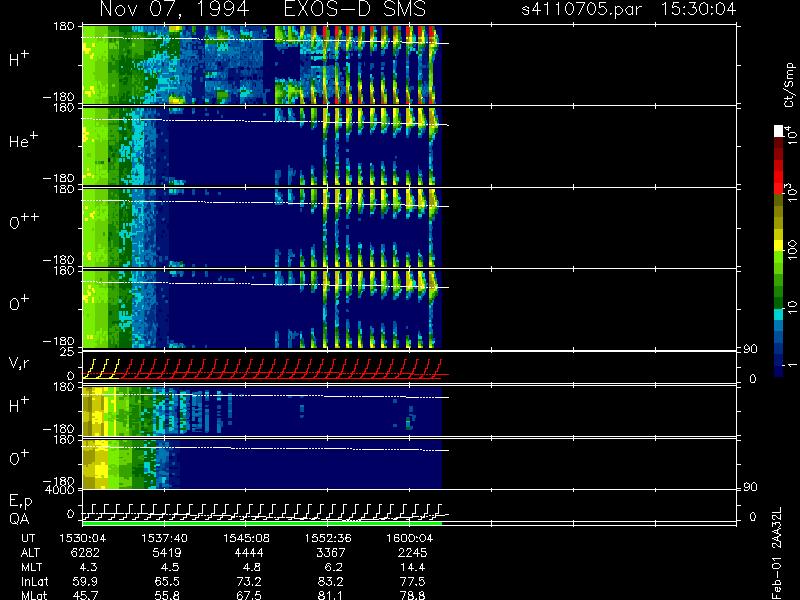Screen dimensions: 800x600
Task: Click the O++ spectrogram panel
Action: tap(262, 228)
